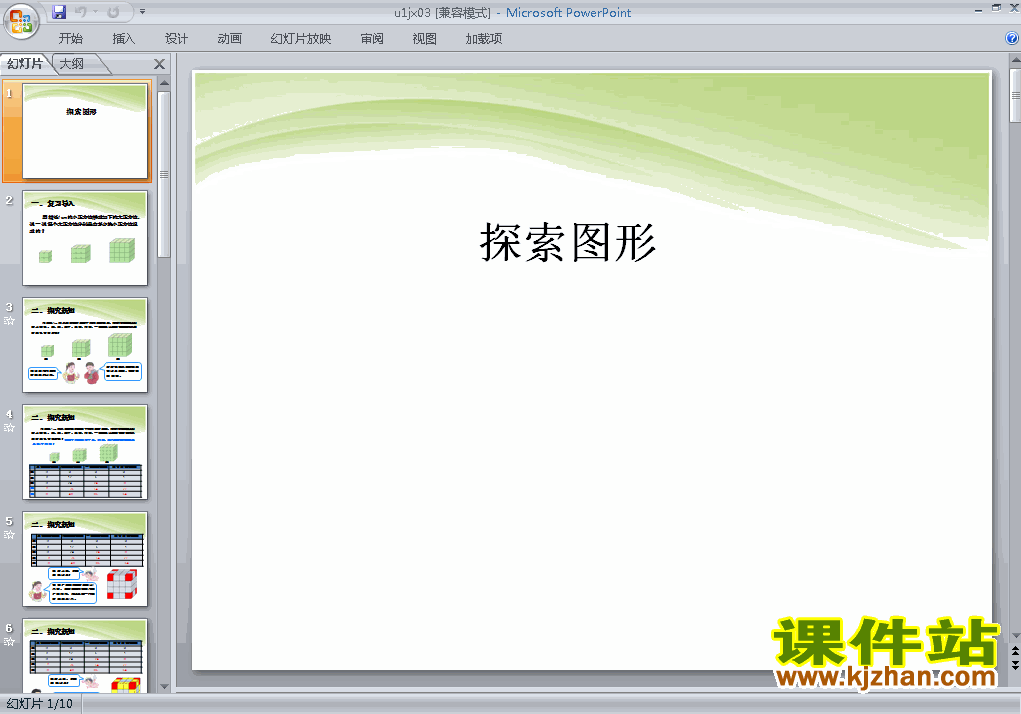Select slide 2 thumbnail 复习导入

click(x=85, y=238)
